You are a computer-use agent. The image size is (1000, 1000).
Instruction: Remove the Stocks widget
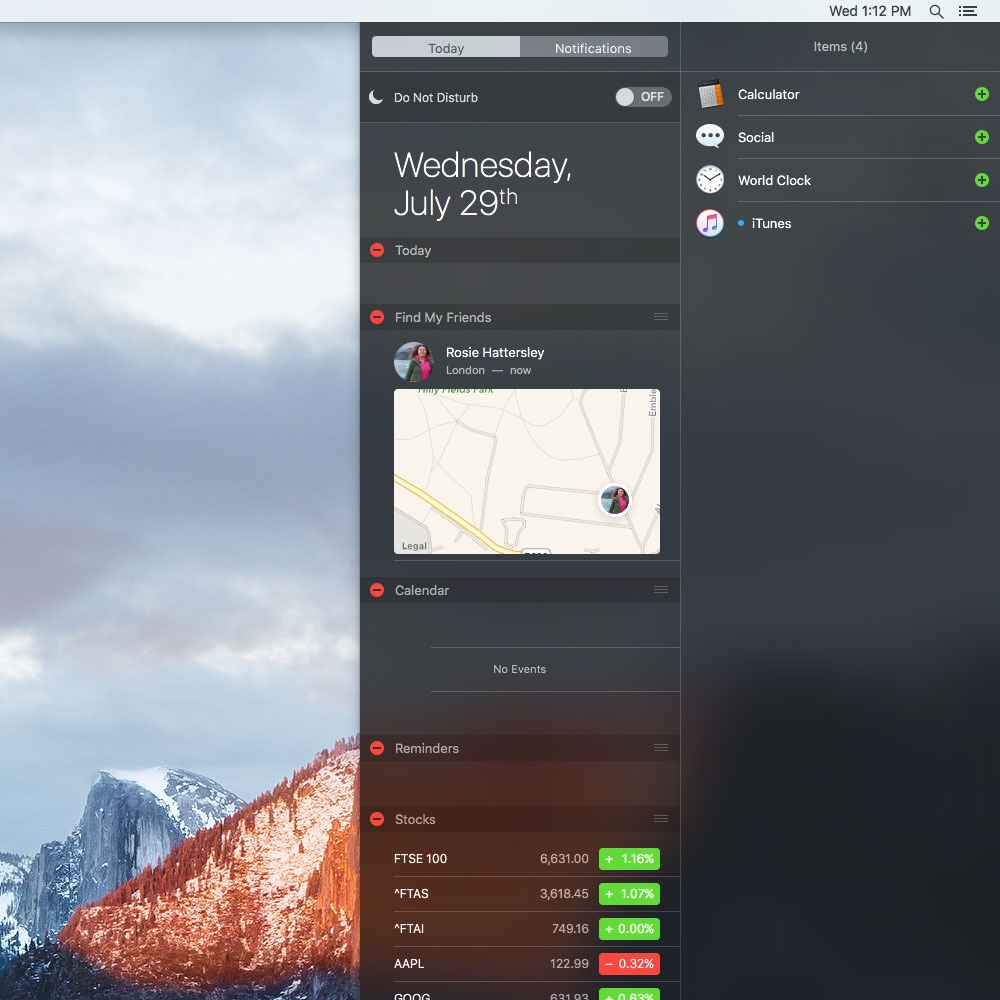(x=377, y=819)
